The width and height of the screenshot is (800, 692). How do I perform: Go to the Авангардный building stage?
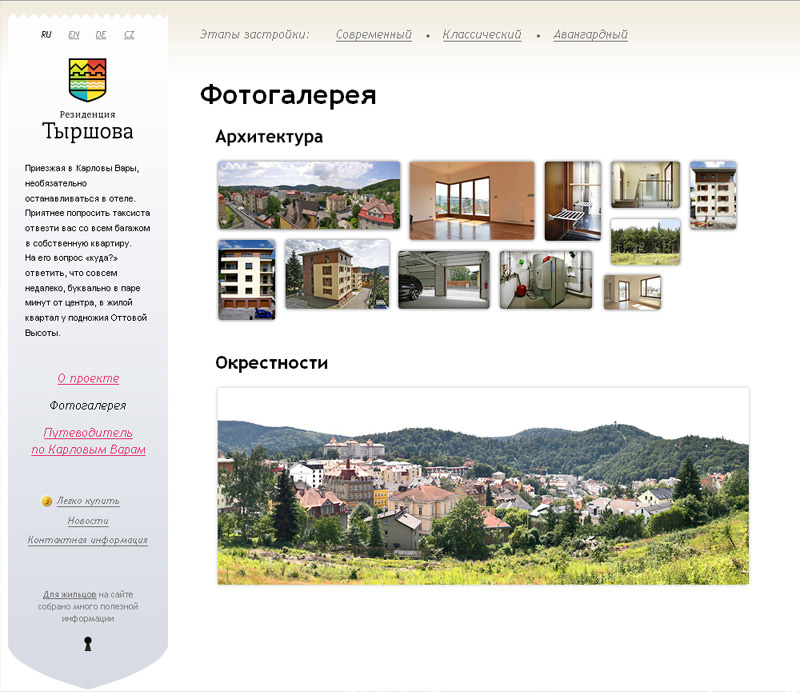(590, 35)
